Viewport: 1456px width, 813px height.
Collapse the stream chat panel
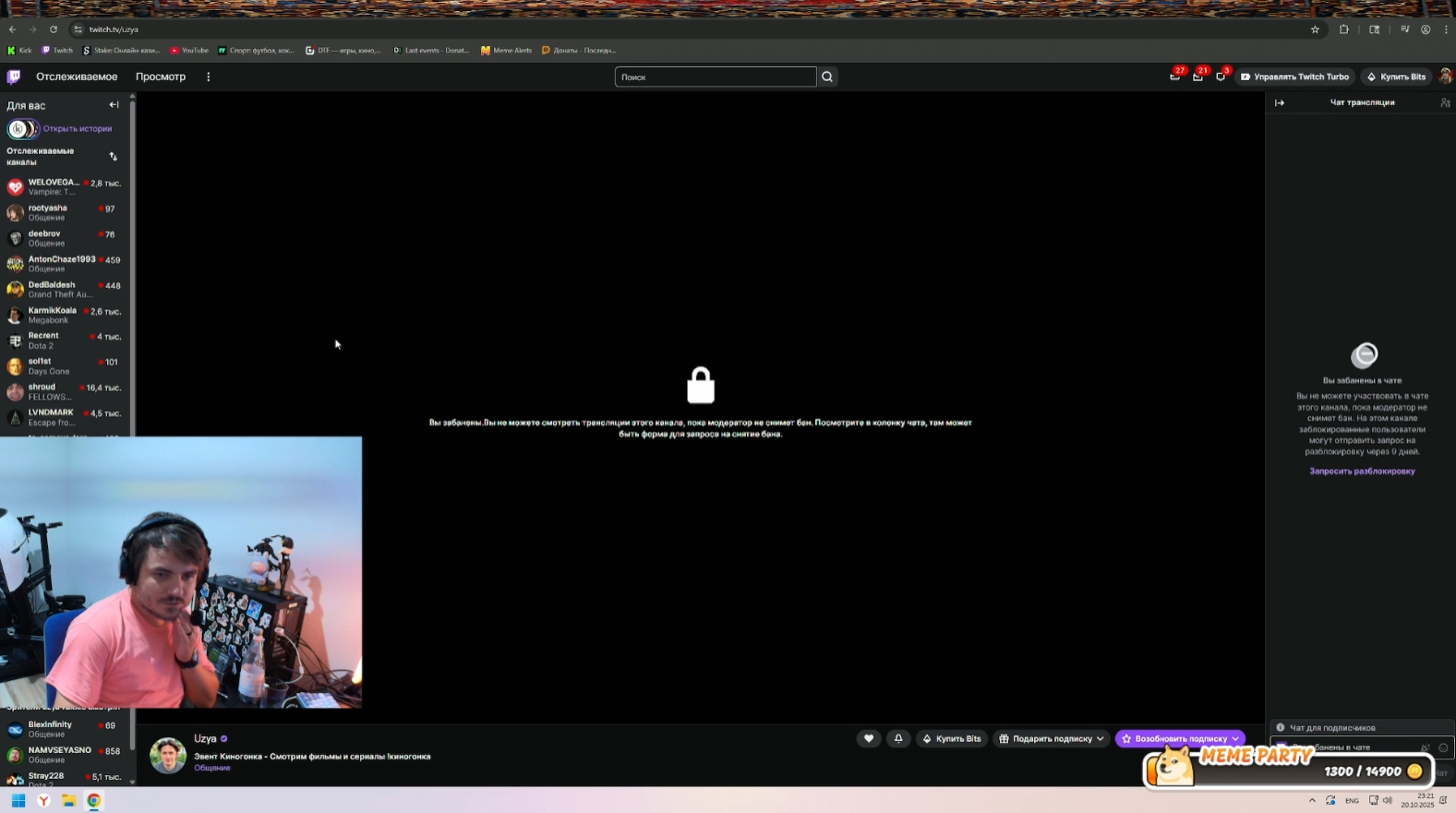click(1280, 102)
